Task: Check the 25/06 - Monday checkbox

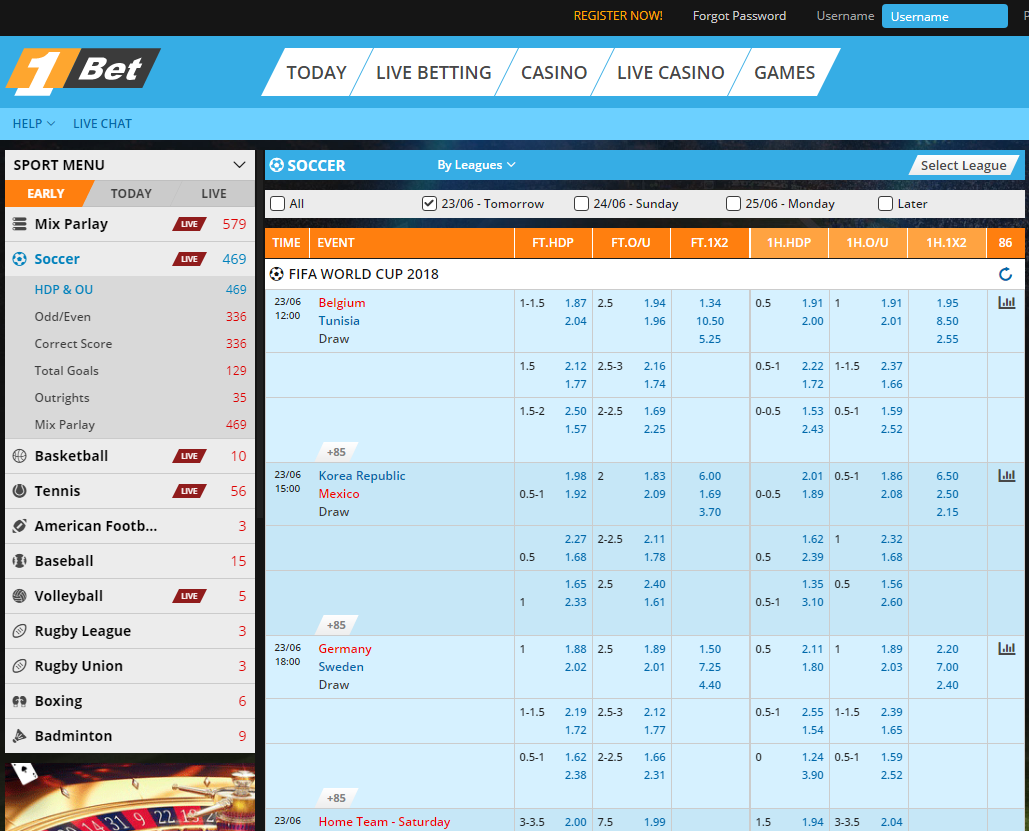Action: click(x=734, y=203)
